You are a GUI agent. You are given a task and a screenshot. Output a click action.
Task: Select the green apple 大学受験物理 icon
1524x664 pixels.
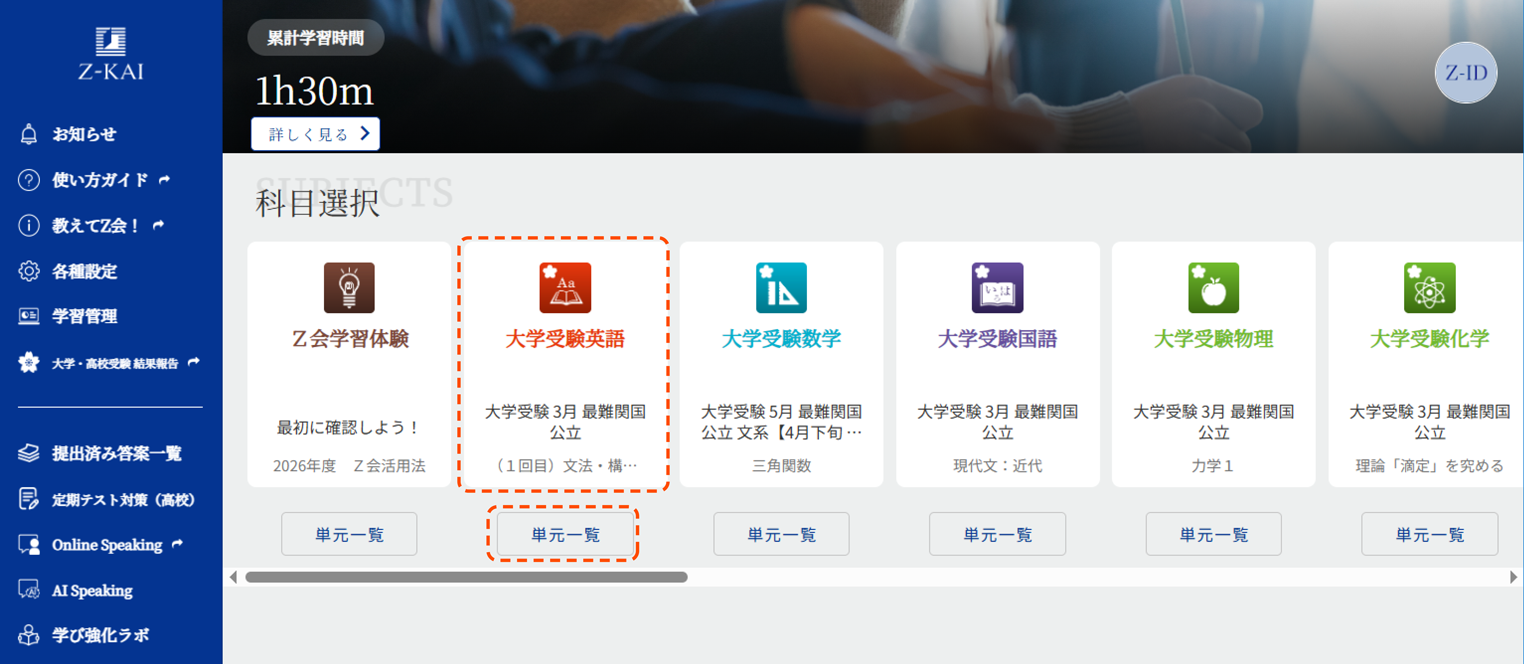[1213, 288]
